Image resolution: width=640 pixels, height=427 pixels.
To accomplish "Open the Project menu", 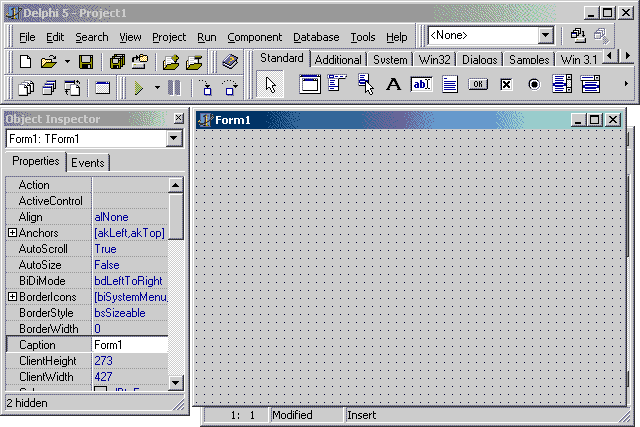I will pyautogui.click(x=169, y=37).
